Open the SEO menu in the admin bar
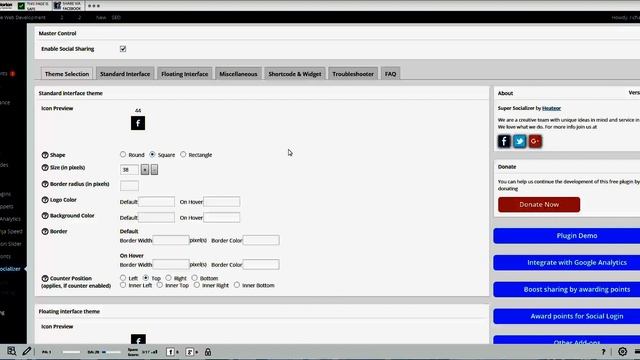Viewport: 640px width, 360px height. (x=116, y=18)
